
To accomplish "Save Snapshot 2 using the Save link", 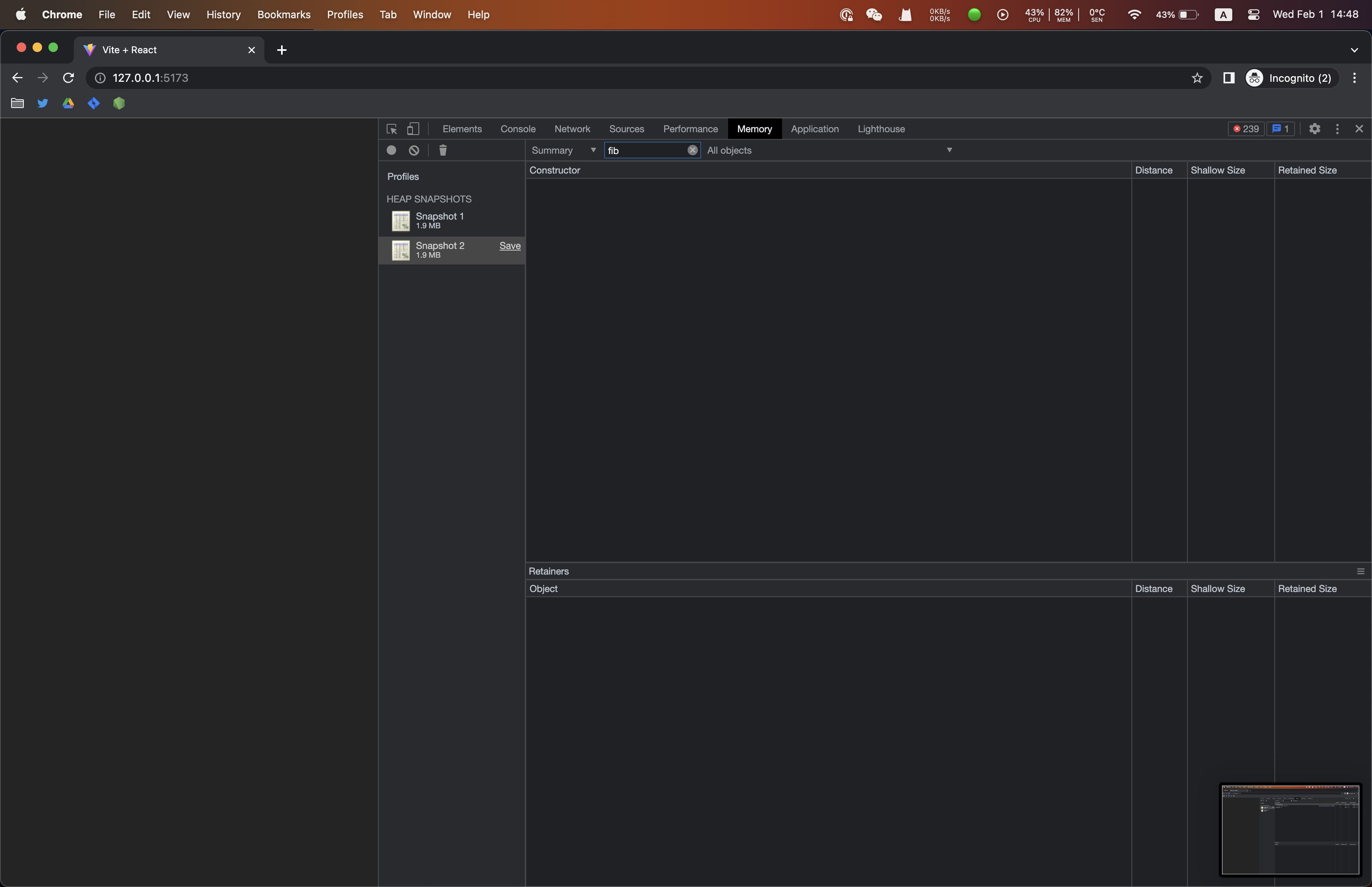I will point(510,245).
